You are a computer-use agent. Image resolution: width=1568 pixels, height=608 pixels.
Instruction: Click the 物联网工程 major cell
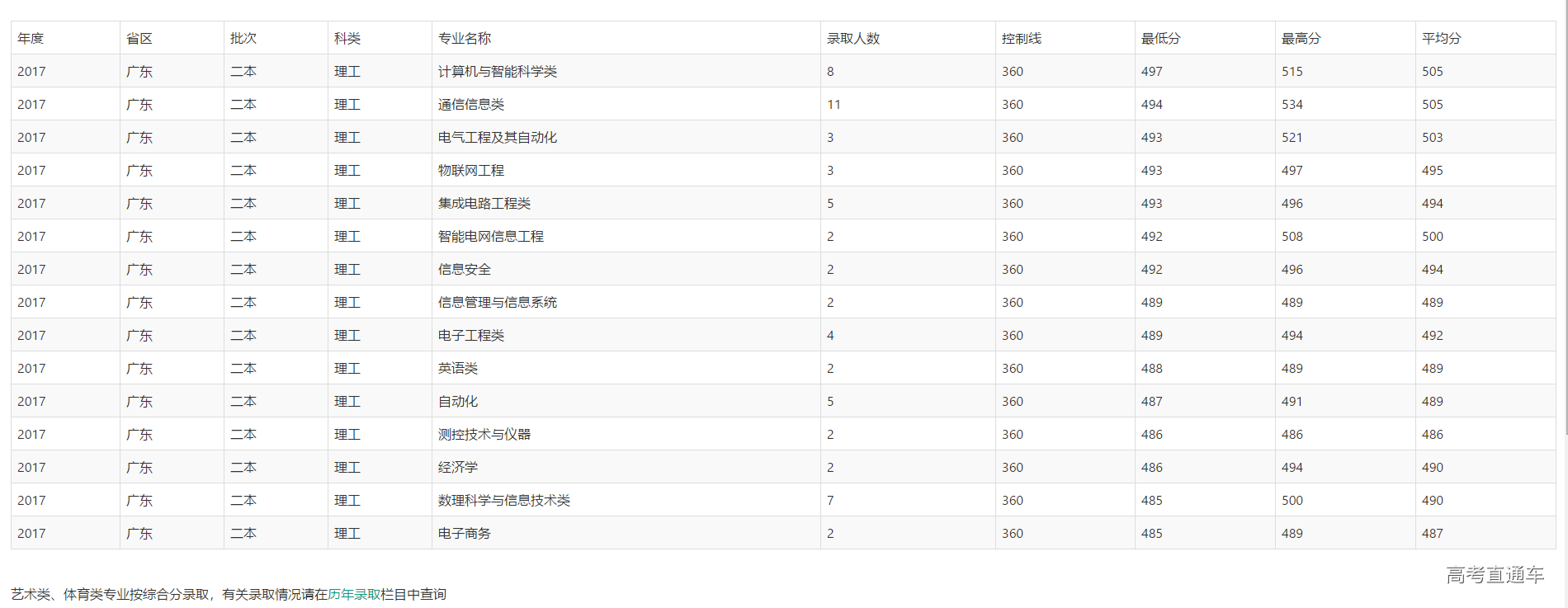pos(471,171)
